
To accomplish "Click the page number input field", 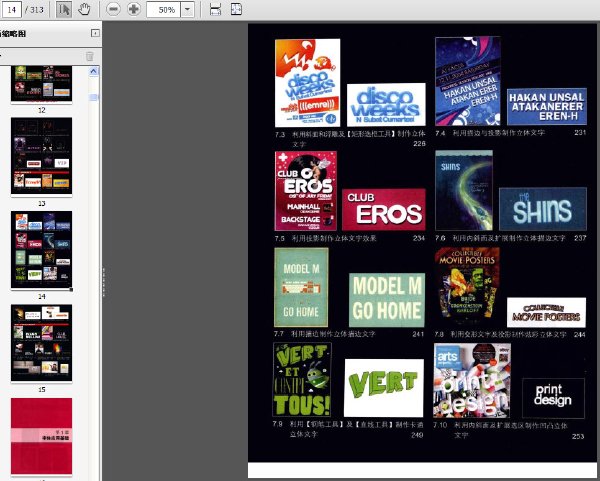I will [x=11, y=9].
